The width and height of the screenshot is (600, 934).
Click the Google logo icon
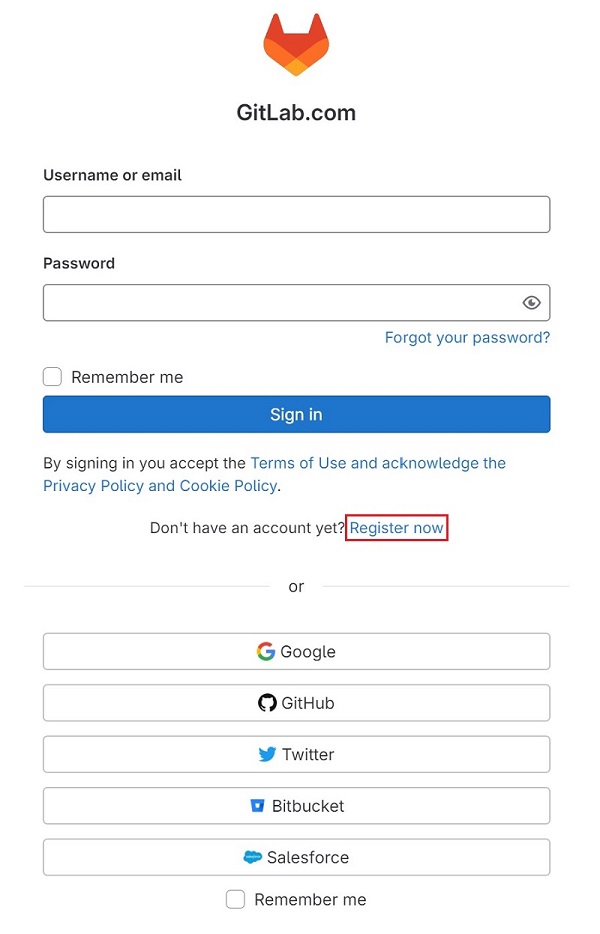pos(266,651)
